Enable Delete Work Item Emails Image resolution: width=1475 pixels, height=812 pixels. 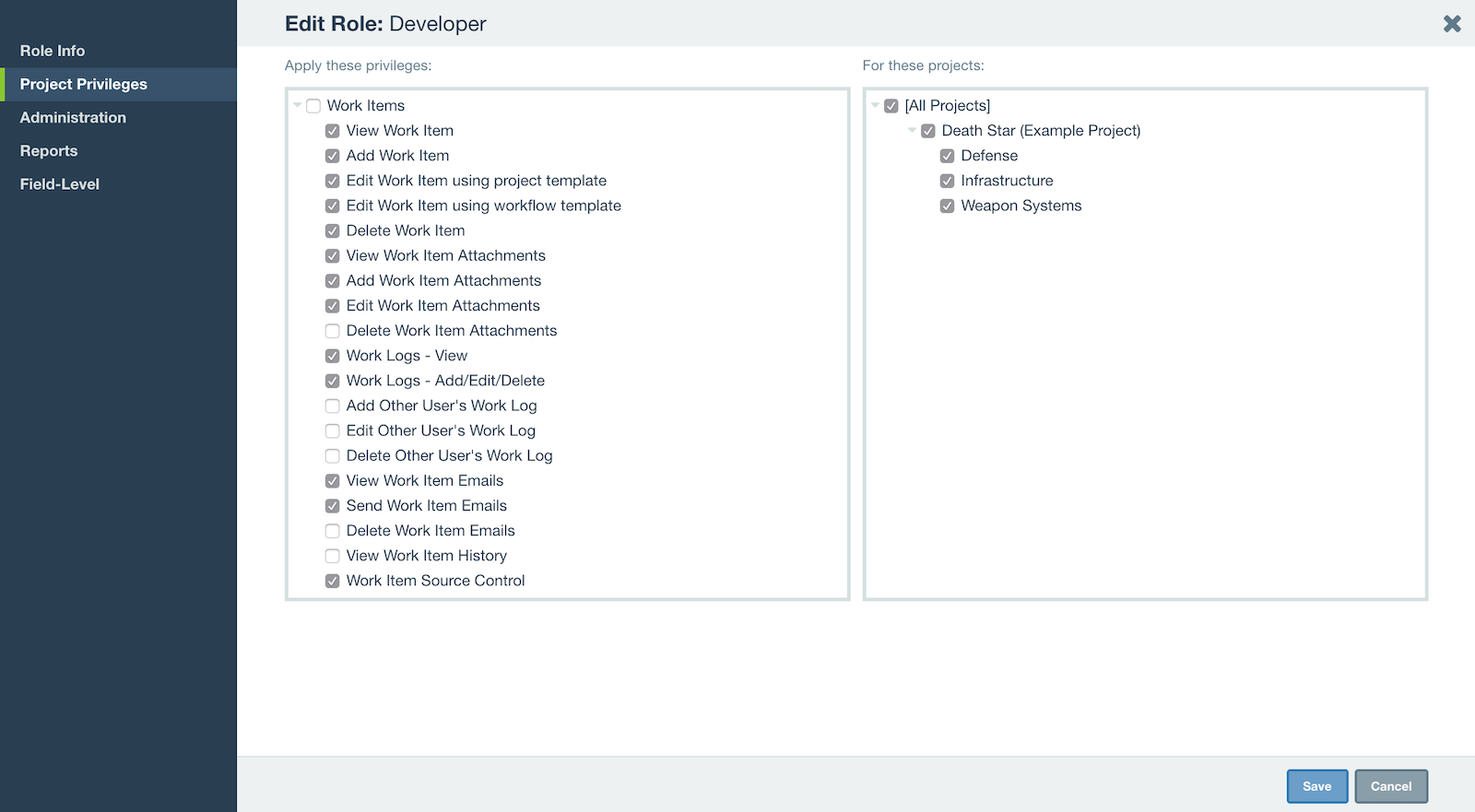click(x=333, y=531)
